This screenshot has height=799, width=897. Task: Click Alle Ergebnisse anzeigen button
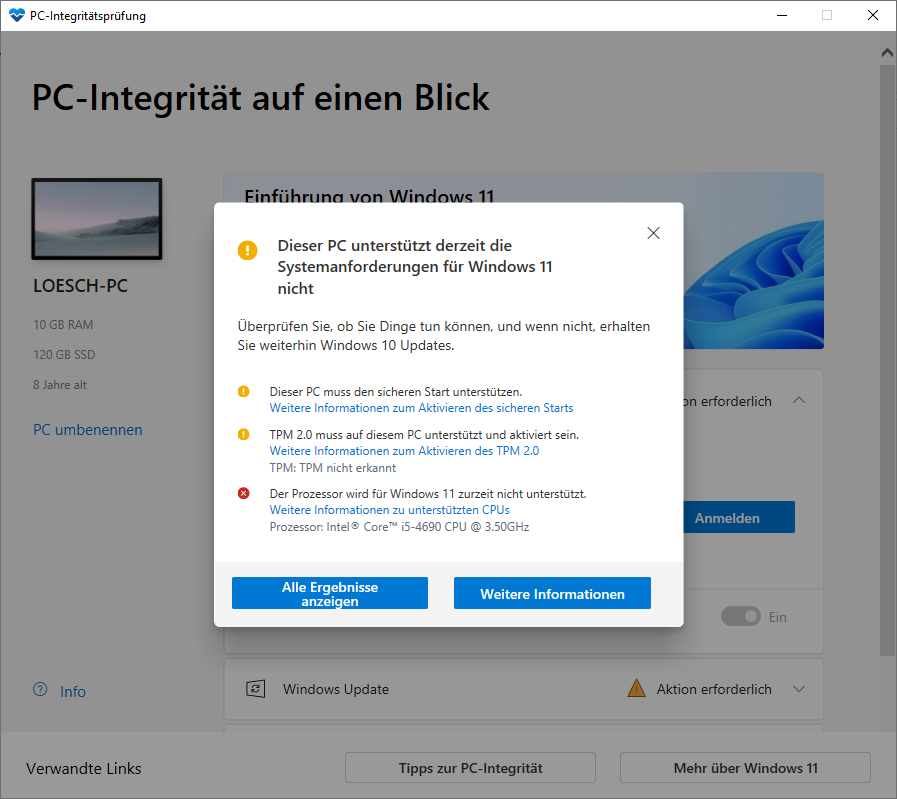click(330, 594)
